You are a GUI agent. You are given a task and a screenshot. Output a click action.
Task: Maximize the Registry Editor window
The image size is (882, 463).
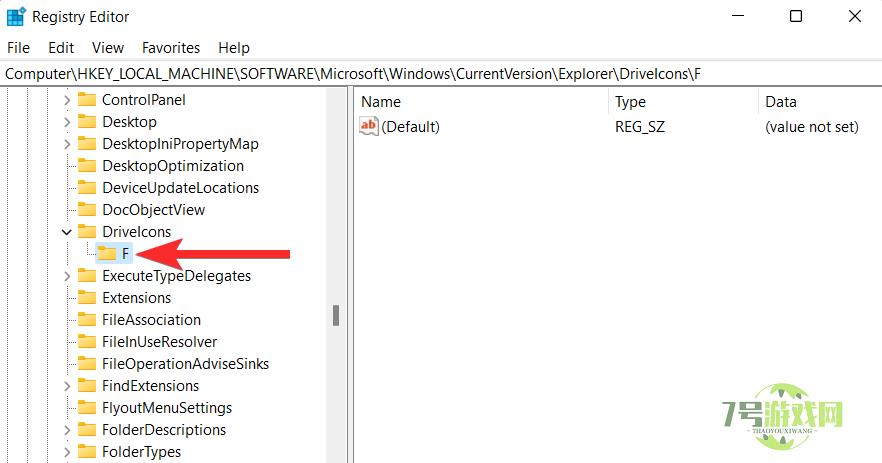[x=796, y=16]
